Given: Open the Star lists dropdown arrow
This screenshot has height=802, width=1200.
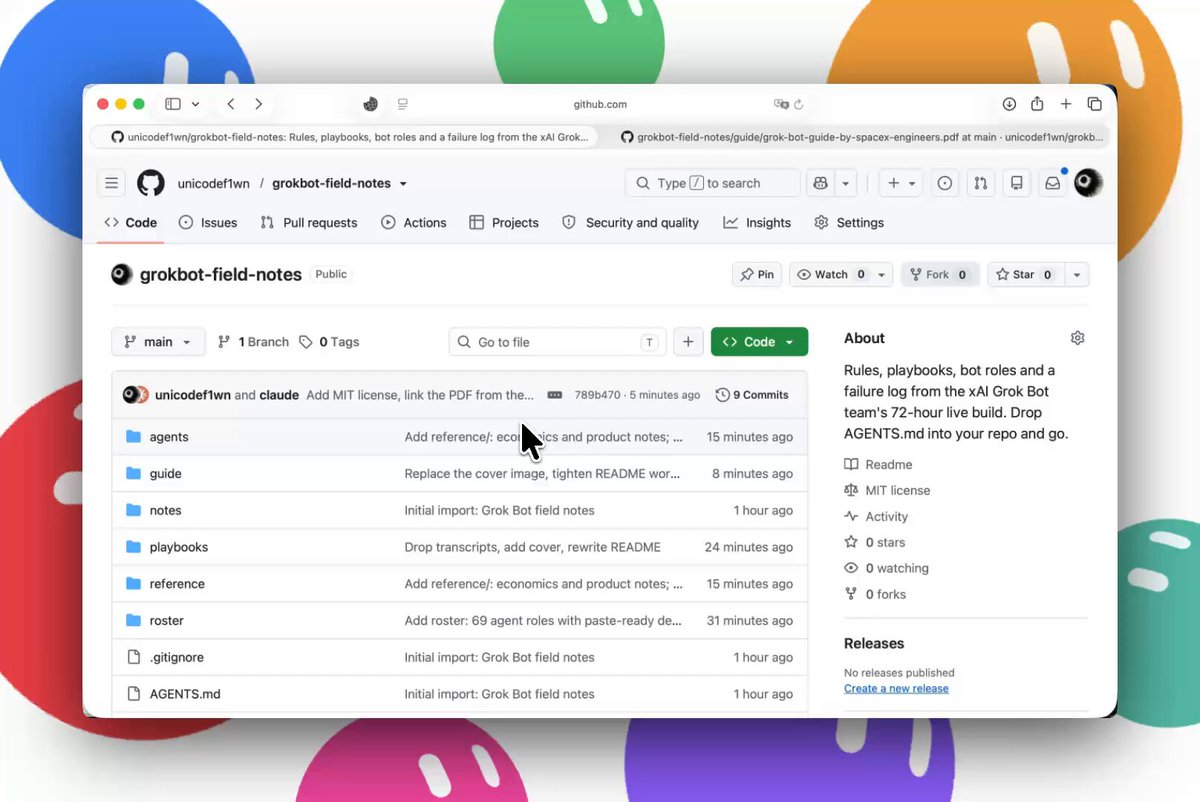Looking at the screenshot, I should [x=1077, y=274].
